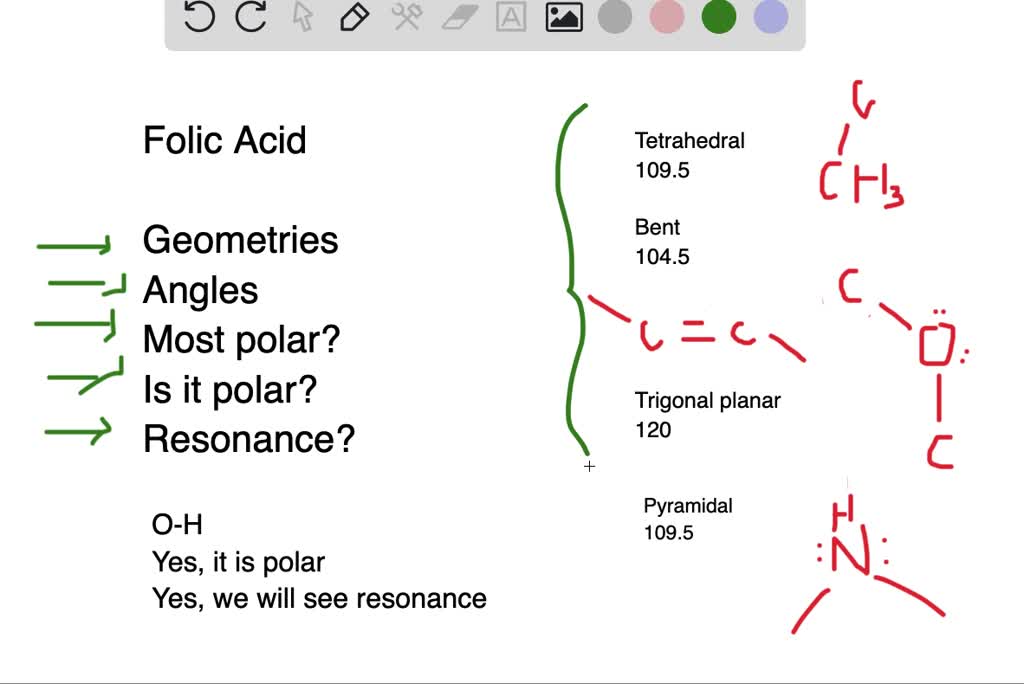
Task: Click the 'Yes, it is polar' text
Action: coord(240,561)
